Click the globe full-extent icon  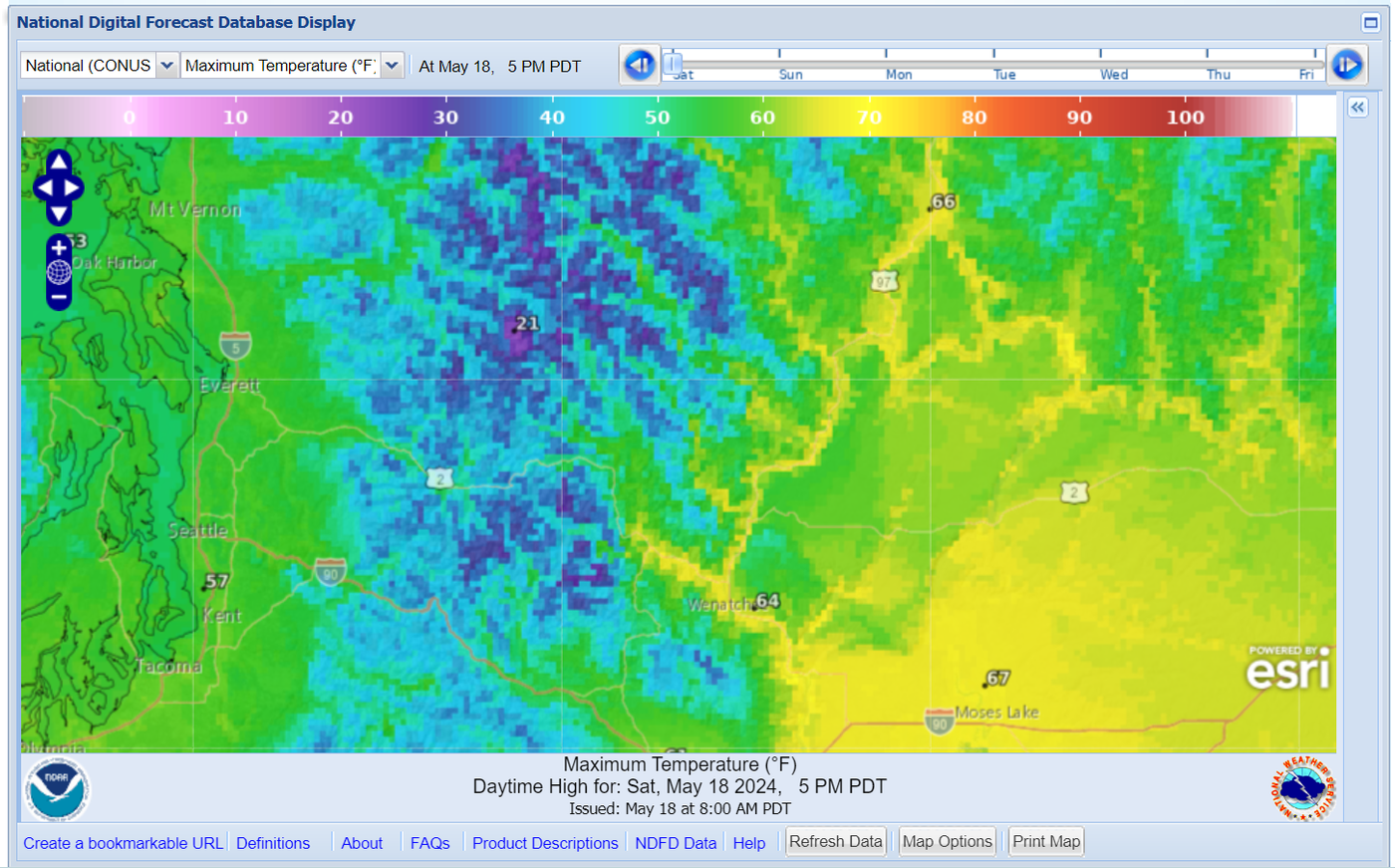click(59, 272)
